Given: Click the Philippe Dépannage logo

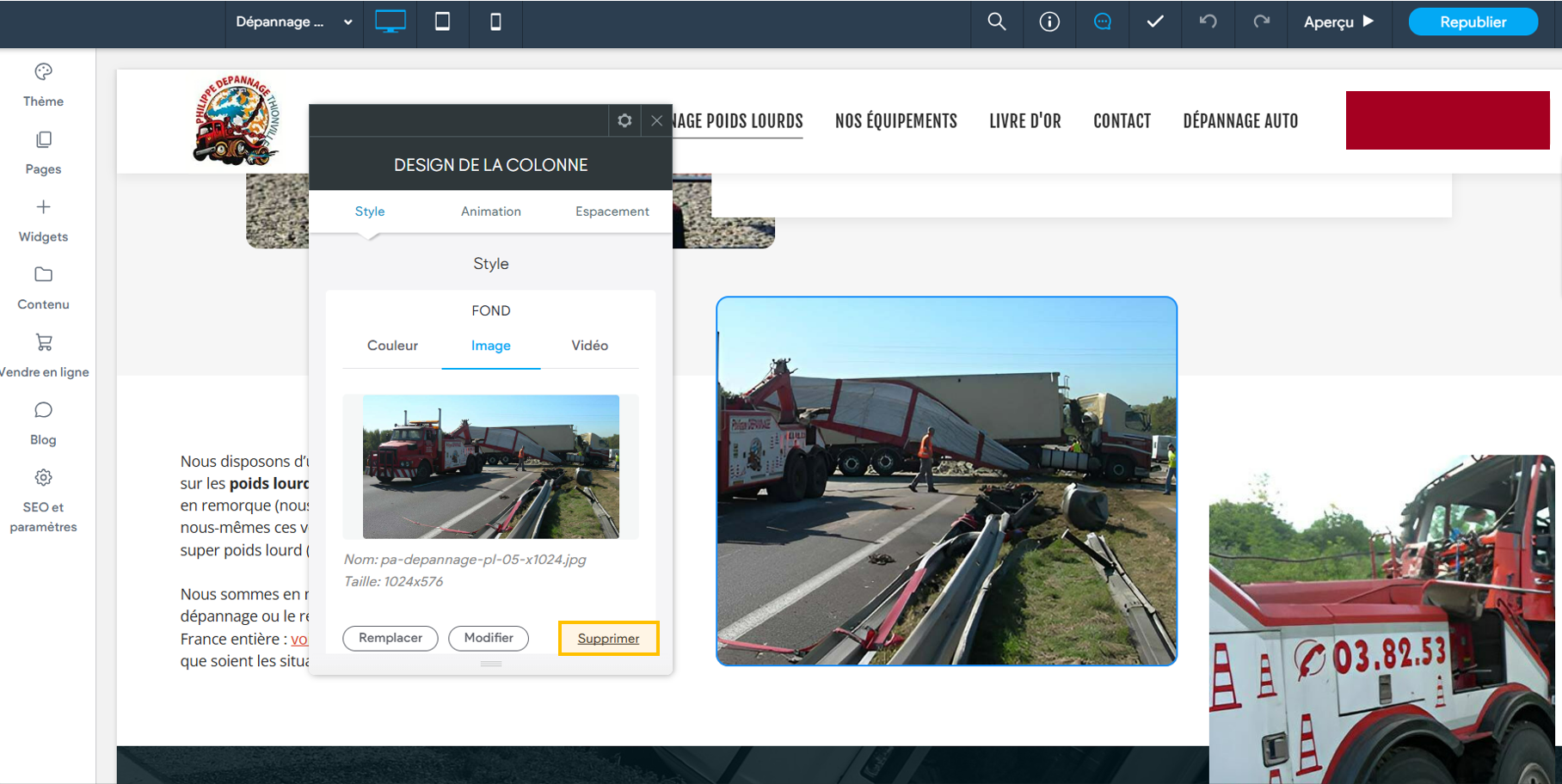Looking at the screenshot, I should point(237,121).
